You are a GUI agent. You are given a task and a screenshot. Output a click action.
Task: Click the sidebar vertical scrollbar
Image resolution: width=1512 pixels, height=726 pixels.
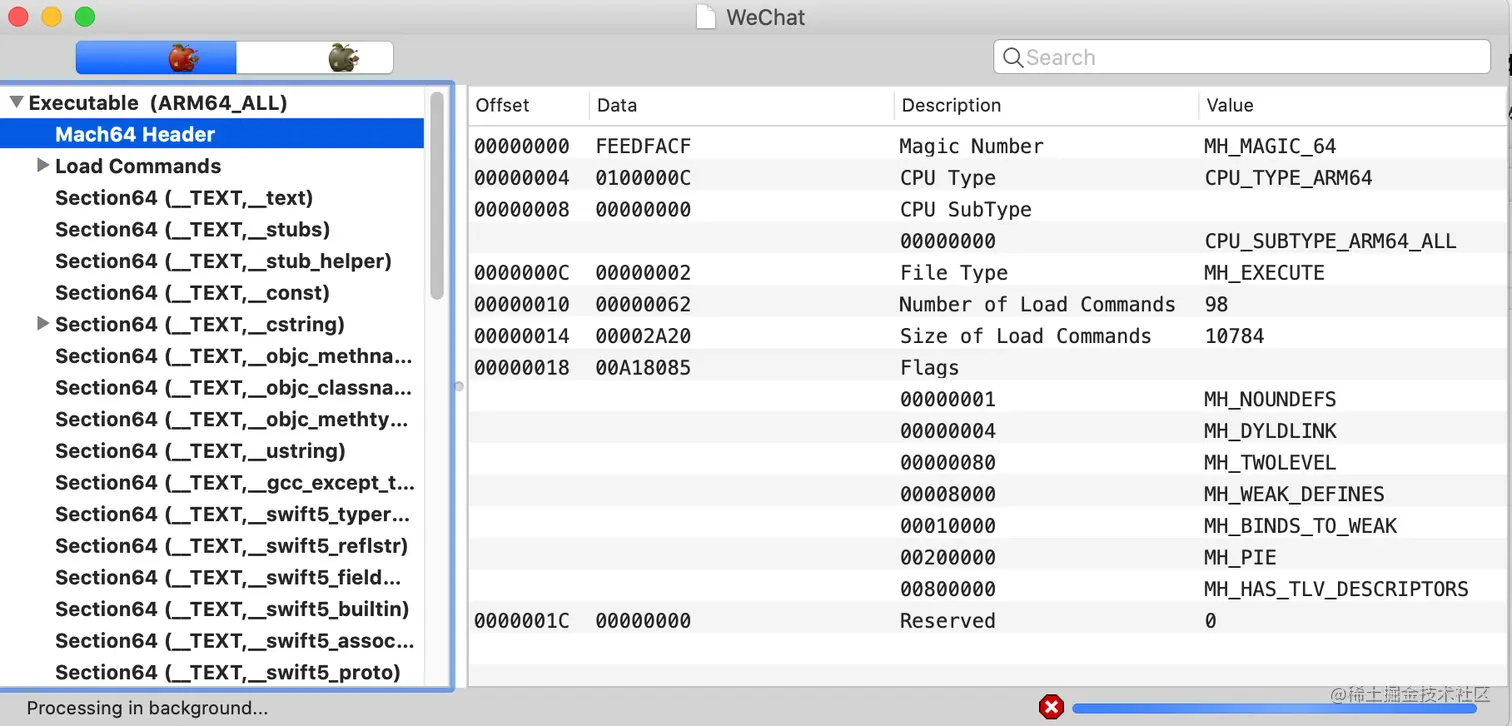(436, 195)
